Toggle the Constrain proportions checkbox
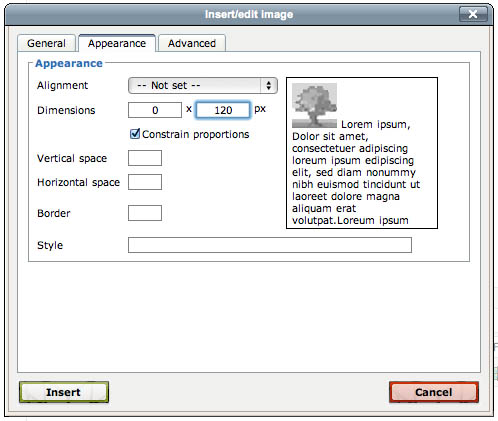Screen dimensions: 498x421 135,134
